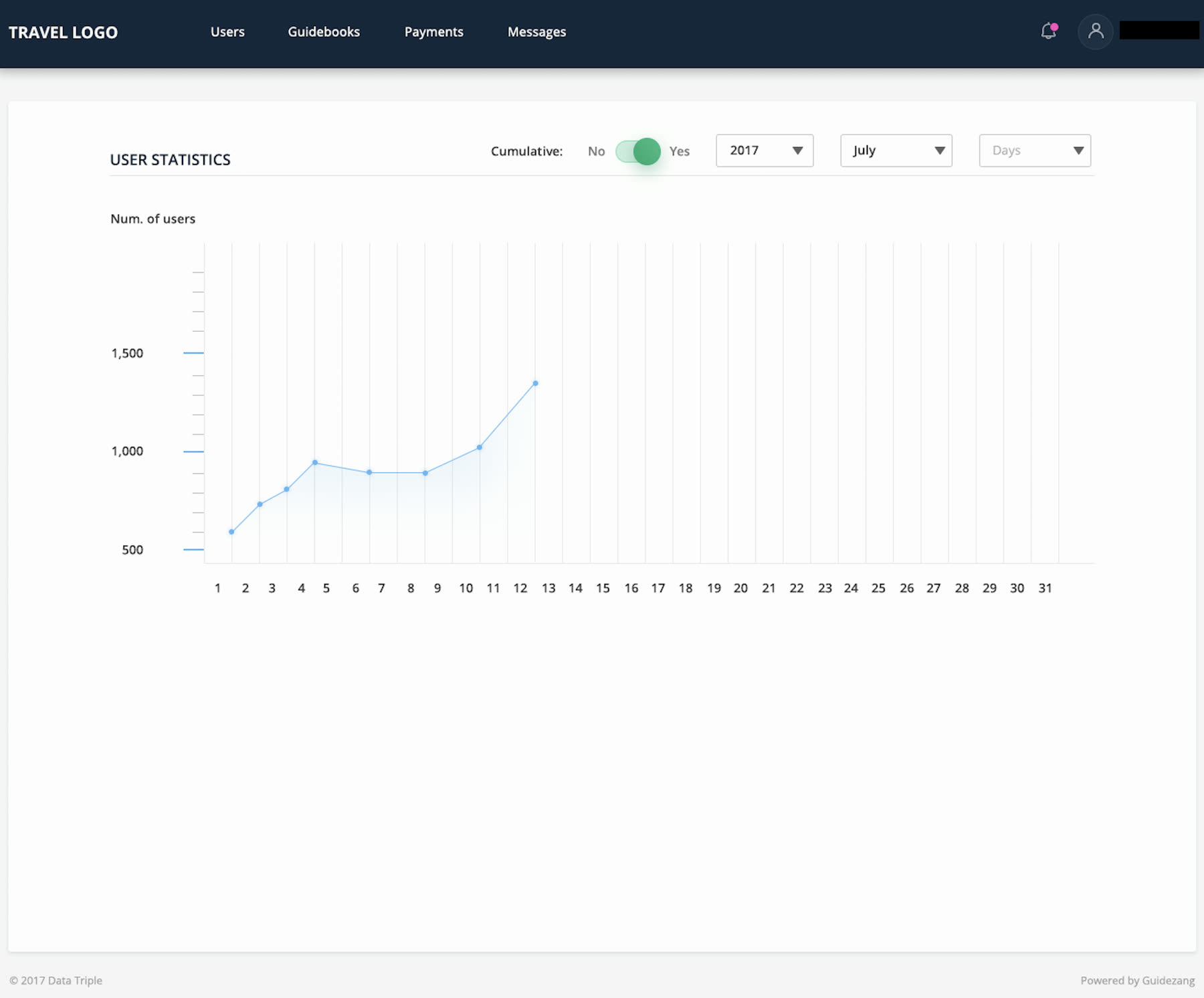Click the '© 2017 Data Triple' footer text
Image resolution: width=1204 pixels, height=998 pixels.
tap(56, 981)
